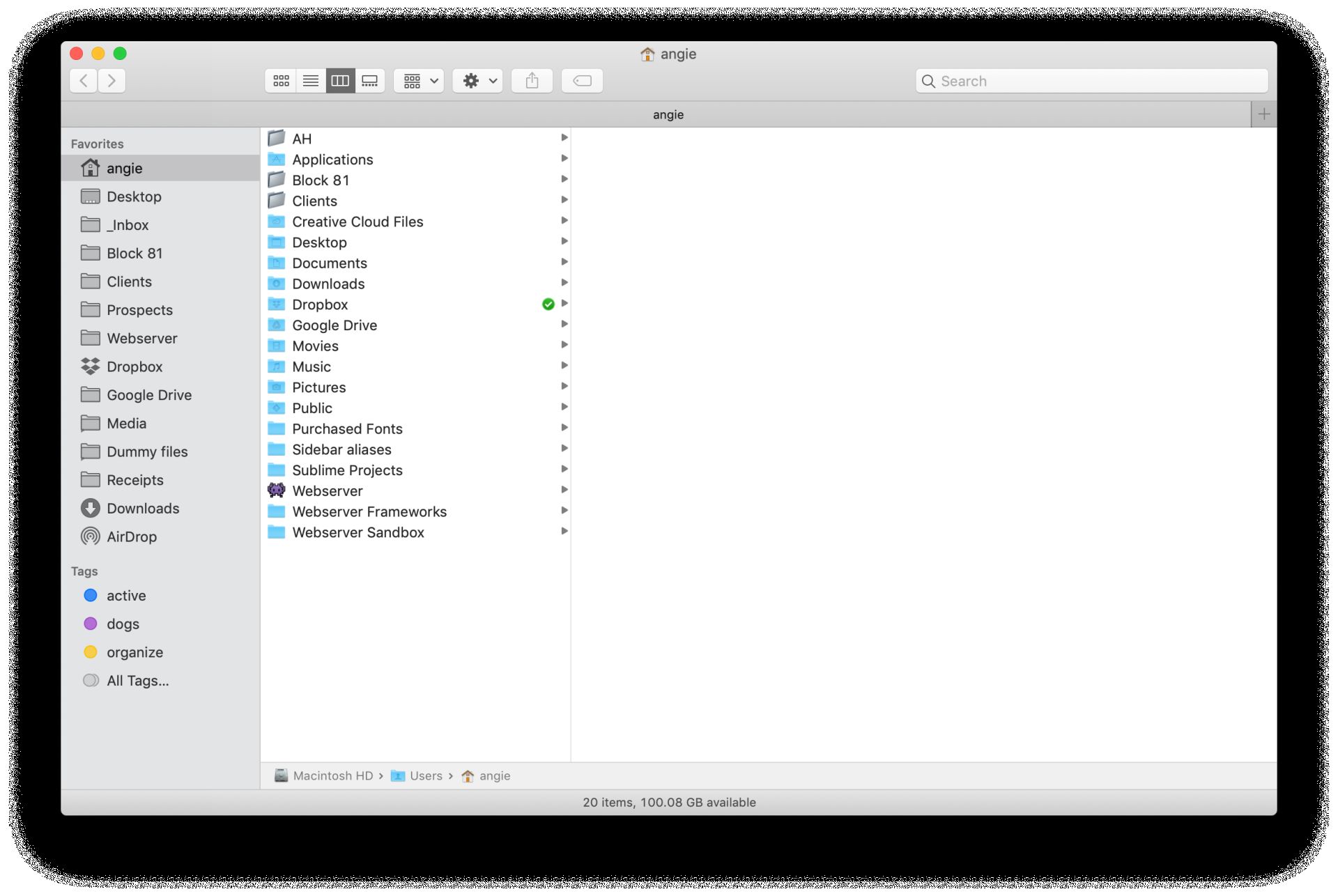The image size is (1338, 896).
Task: Select column view mode
Action: click(340, 81)
